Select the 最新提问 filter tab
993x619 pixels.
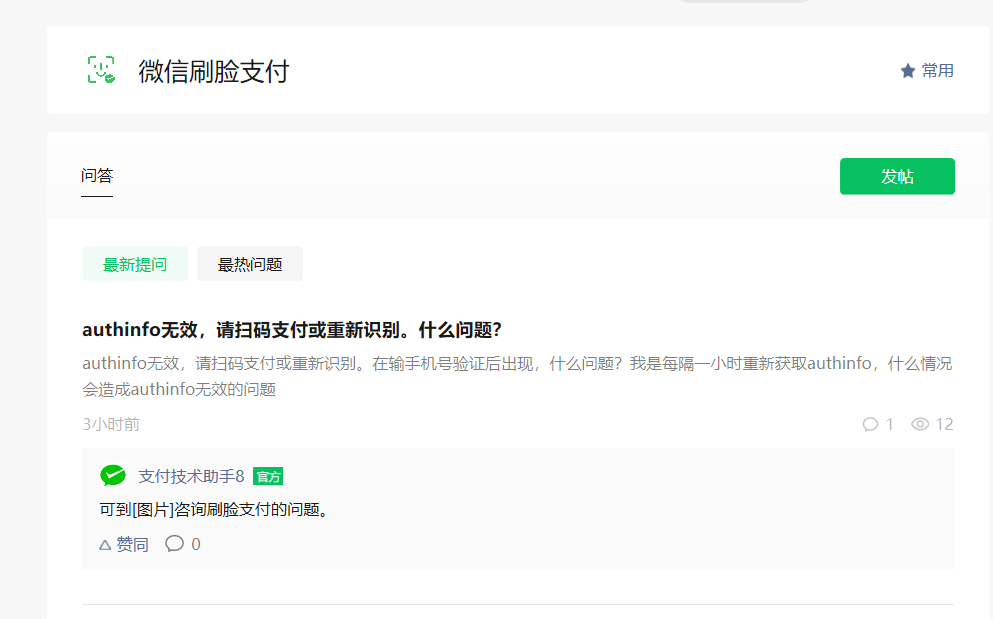coord(135,264)
